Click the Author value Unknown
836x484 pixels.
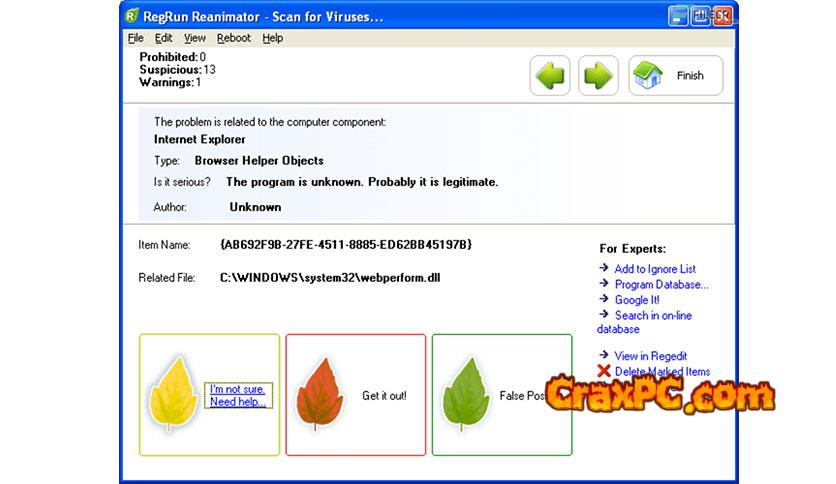pos(255,207)
